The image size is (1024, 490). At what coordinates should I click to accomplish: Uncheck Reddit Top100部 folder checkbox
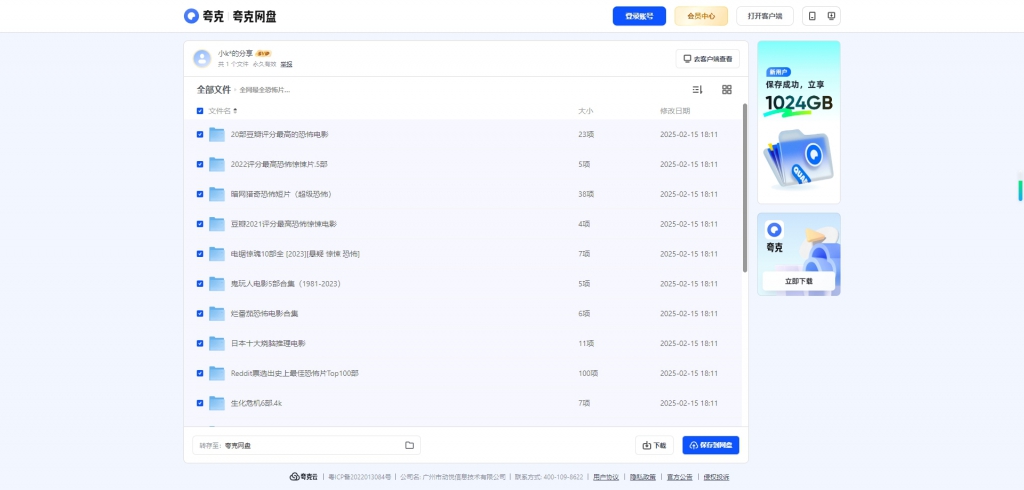point(200,373)
